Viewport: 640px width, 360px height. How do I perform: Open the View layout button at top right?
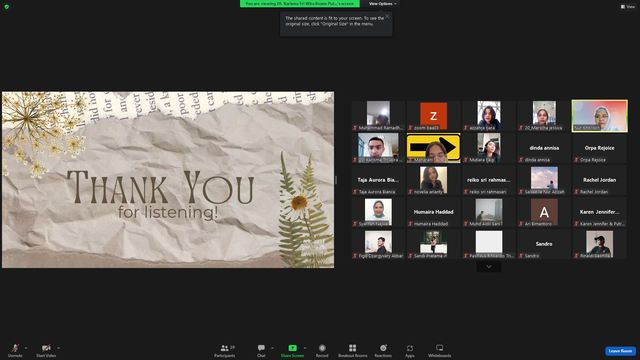click(628, 7)
